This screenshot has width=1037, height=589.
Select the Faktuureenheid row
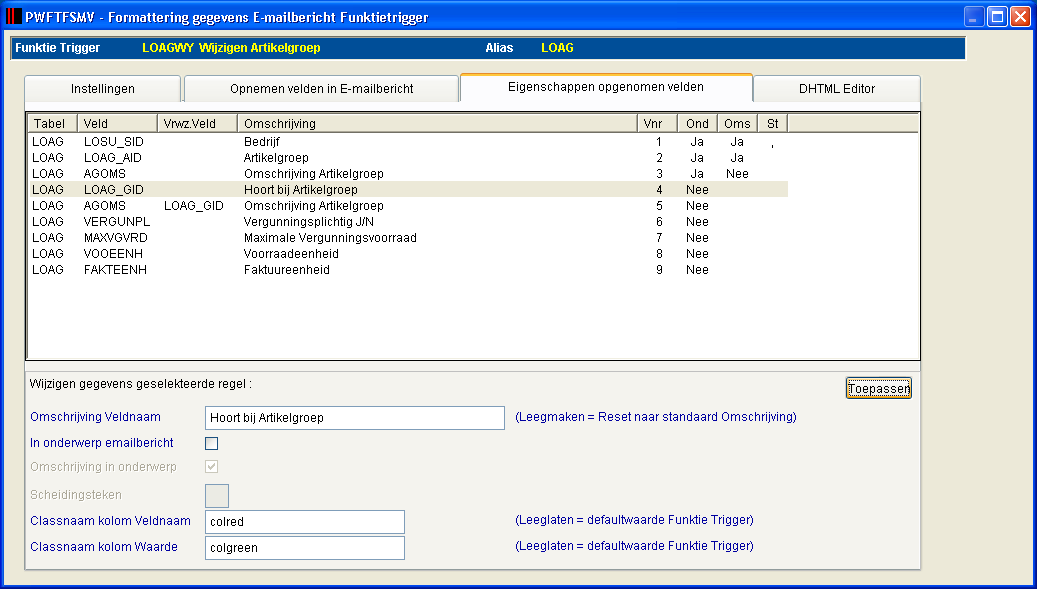408,270
